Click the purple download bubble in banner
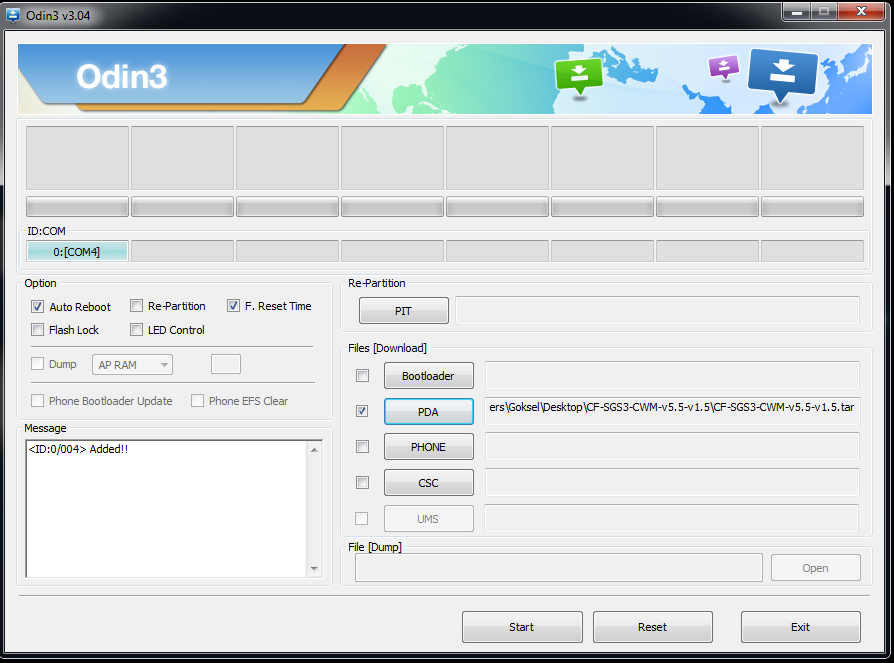The image size is (894, 663). pos(724,67)
